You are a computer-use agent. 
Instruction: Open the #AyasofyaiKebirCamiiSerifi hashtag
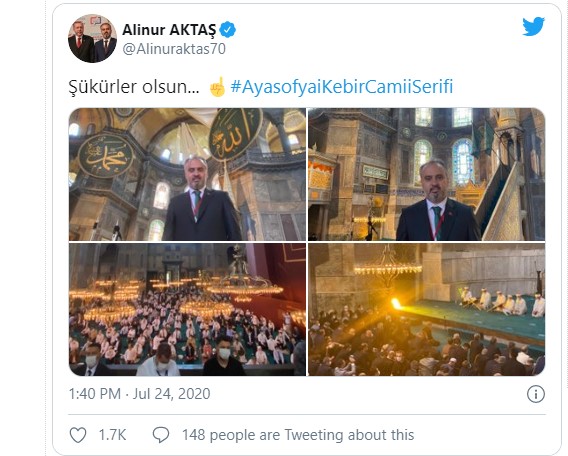pos(342,87)
